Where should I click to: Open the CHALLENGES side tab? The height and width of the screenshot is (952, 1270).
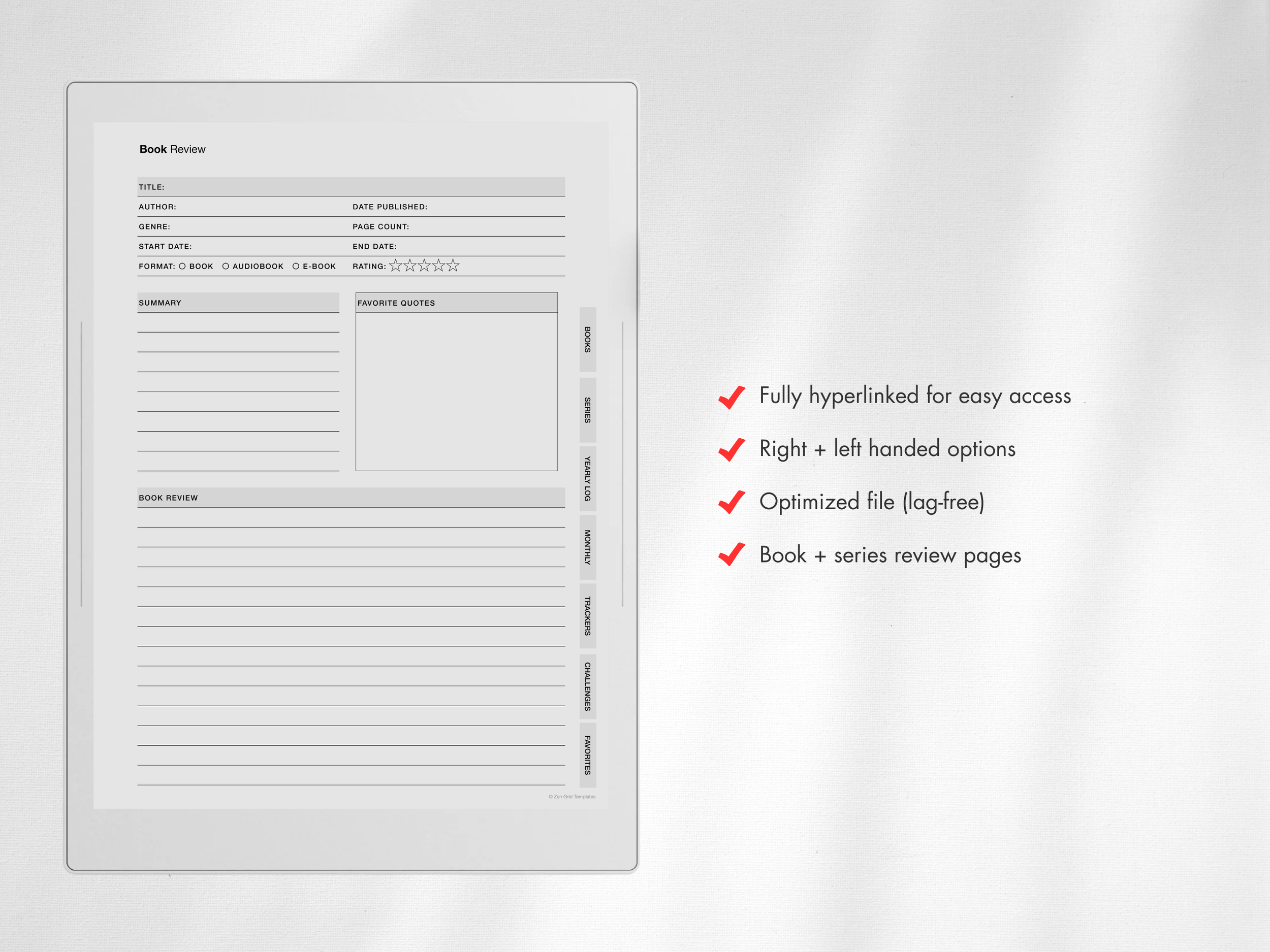587,686
